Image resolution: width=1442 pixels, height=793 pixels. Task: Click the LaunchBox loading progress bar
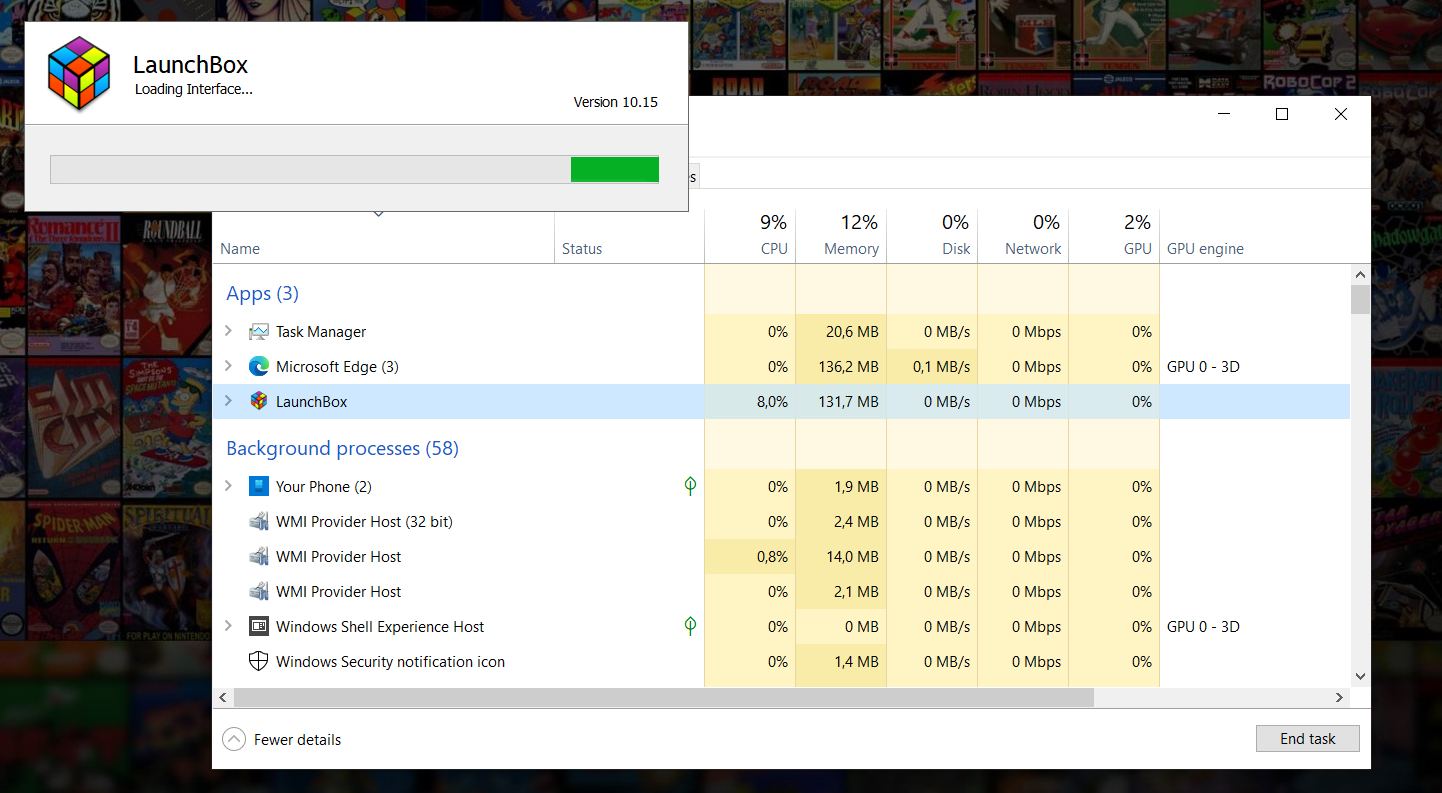pos(354,169)
